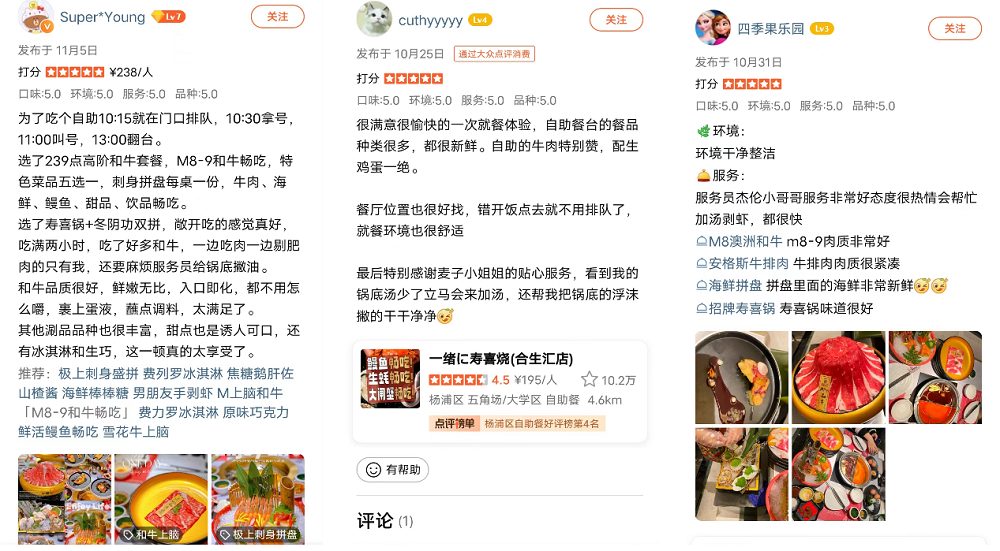Open the 一绪に寿喜烧(合生汇店) restaurant card

pos(500,392)
